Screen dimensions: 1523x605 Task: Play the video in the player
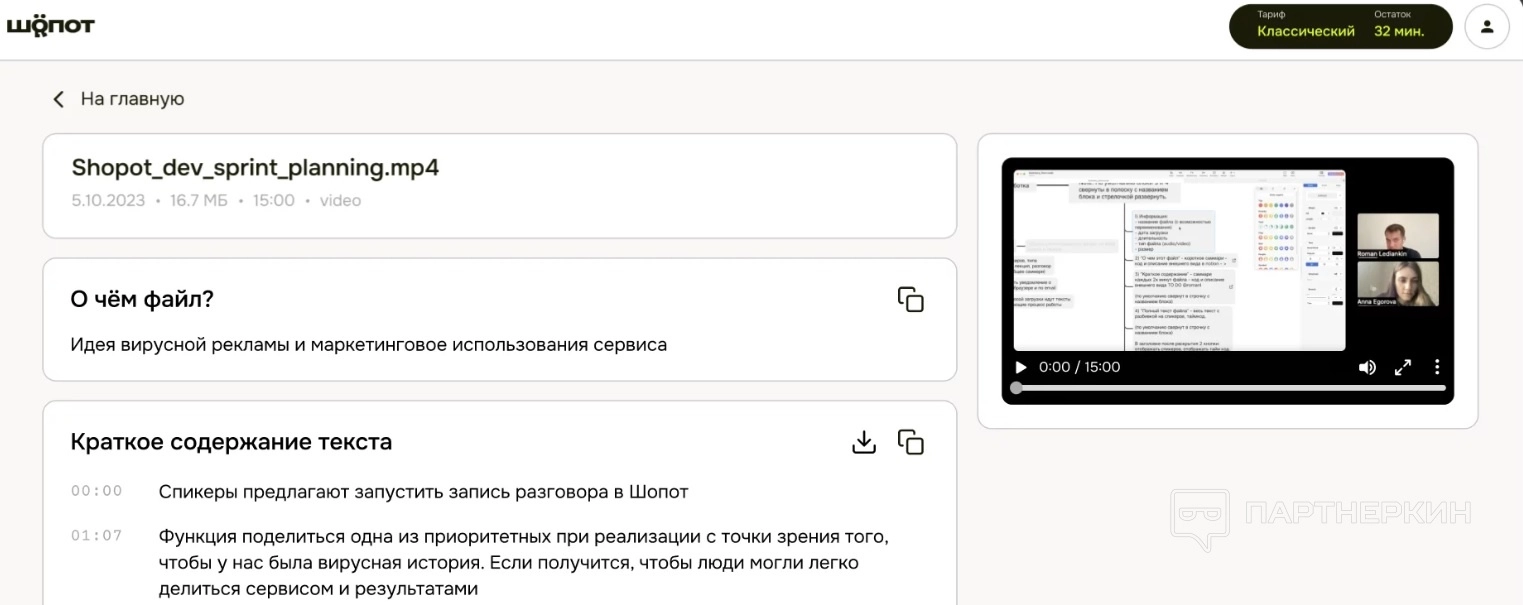tap(1021, 367)
